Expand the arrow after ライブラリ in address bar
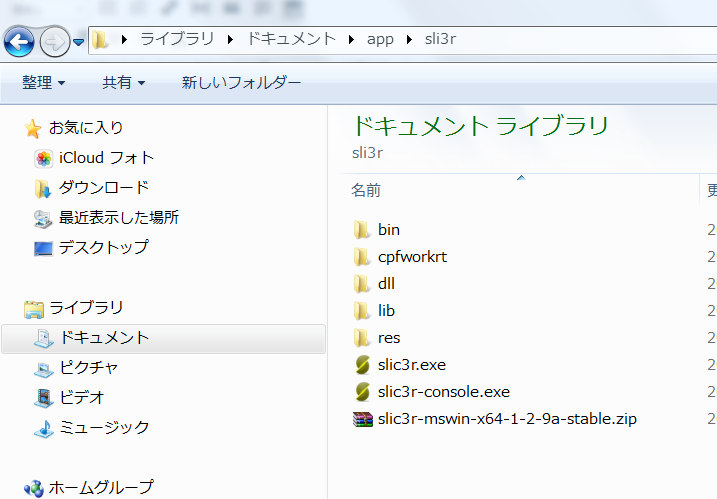Image resolution: width=717 pixels, height=499 pixels. point(230,40)
